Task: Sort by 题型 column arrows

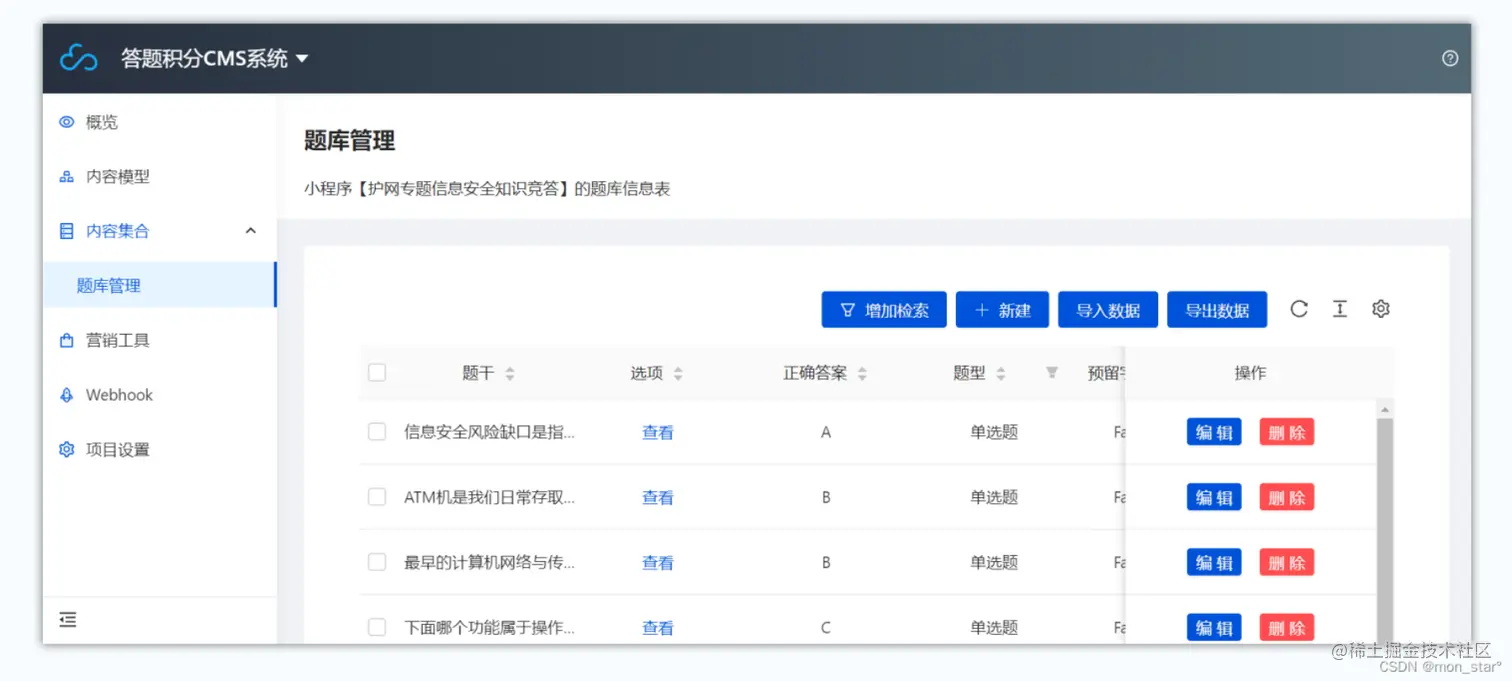Action: (x=1001, y=373)
